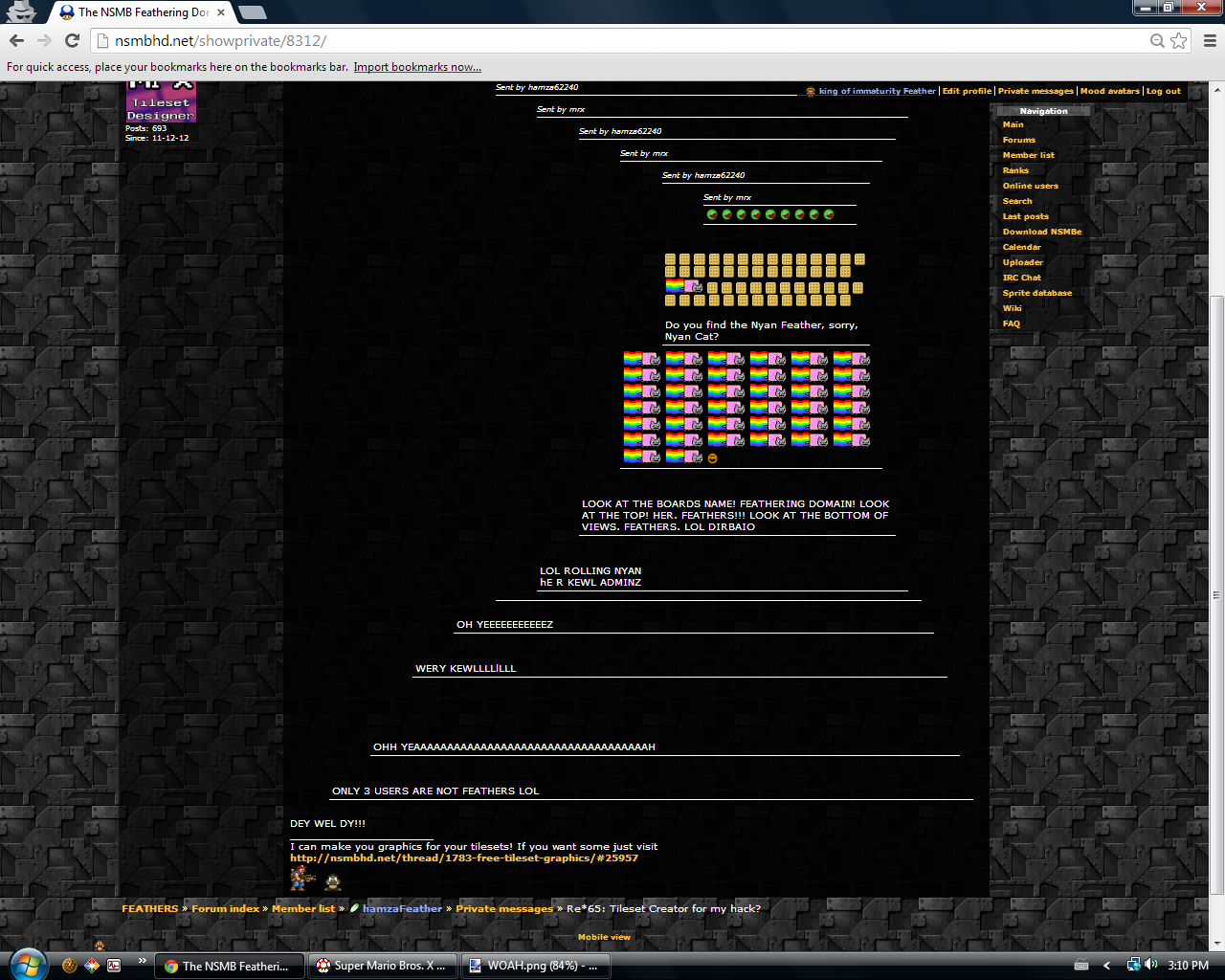1225x980 pixels.
Task: Open the Chrome hamburger menu
Action: coord(1210,40)
